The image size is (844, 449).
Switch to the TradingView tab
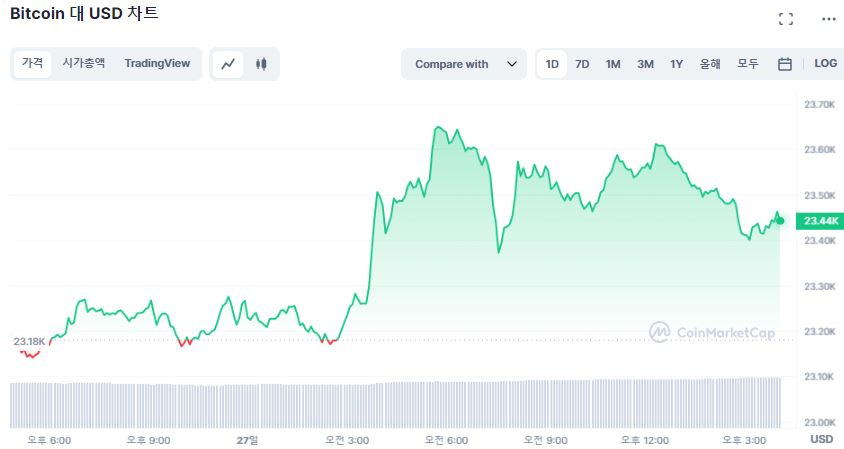pos(157,64)
